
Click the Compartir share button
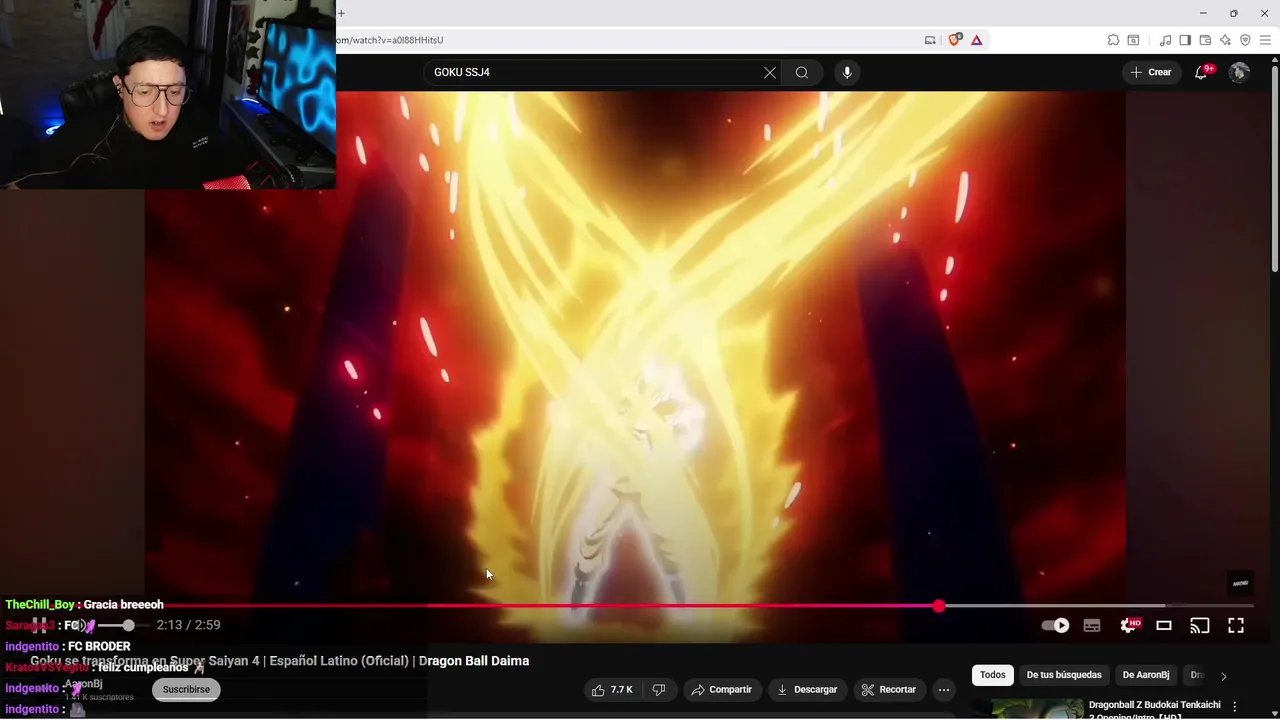point(722,690)
